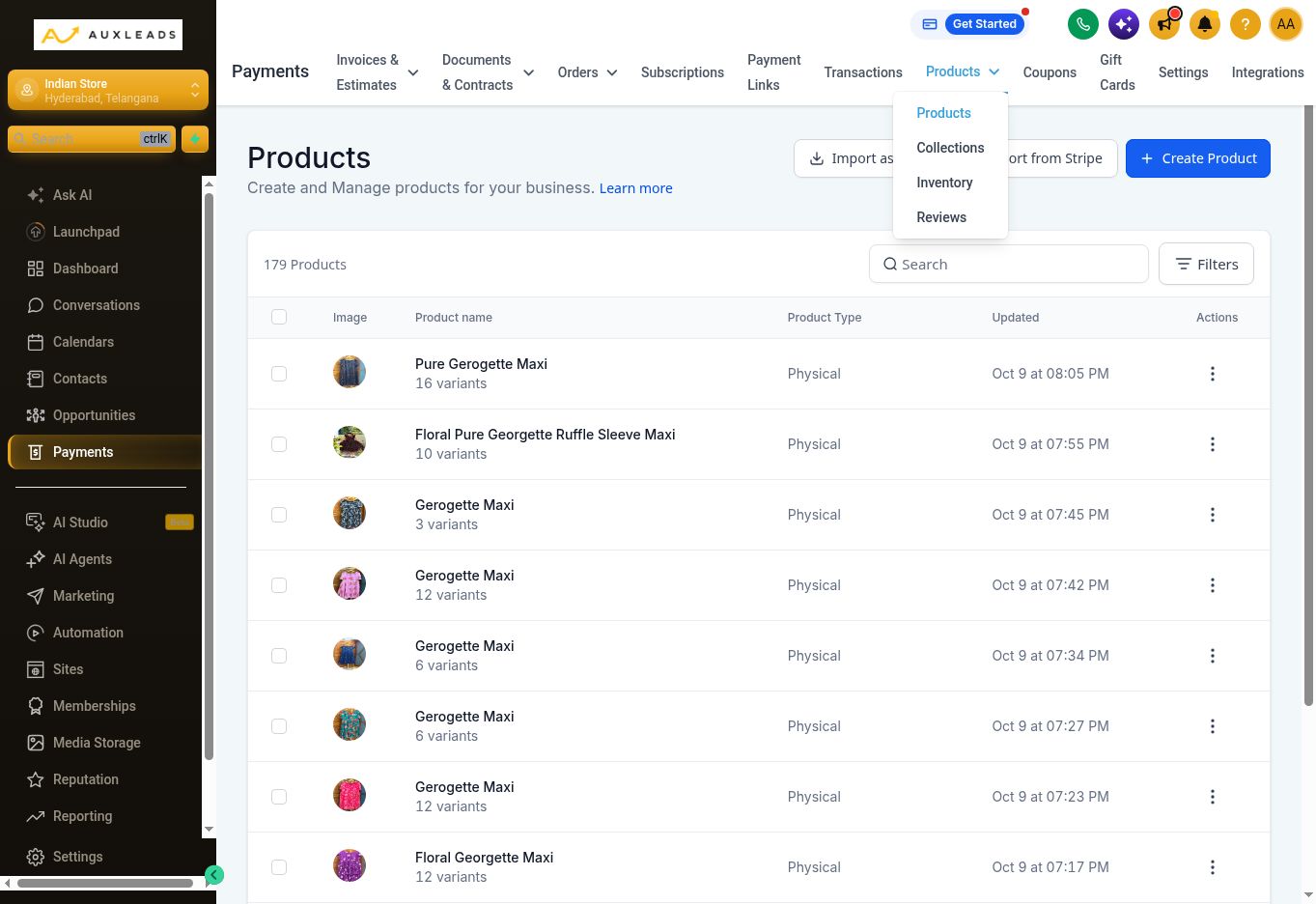Select Reviews from the Products menu
The height and width of the screenshot is (904, 1316).
pyautogui.click(x=941, y=217)
